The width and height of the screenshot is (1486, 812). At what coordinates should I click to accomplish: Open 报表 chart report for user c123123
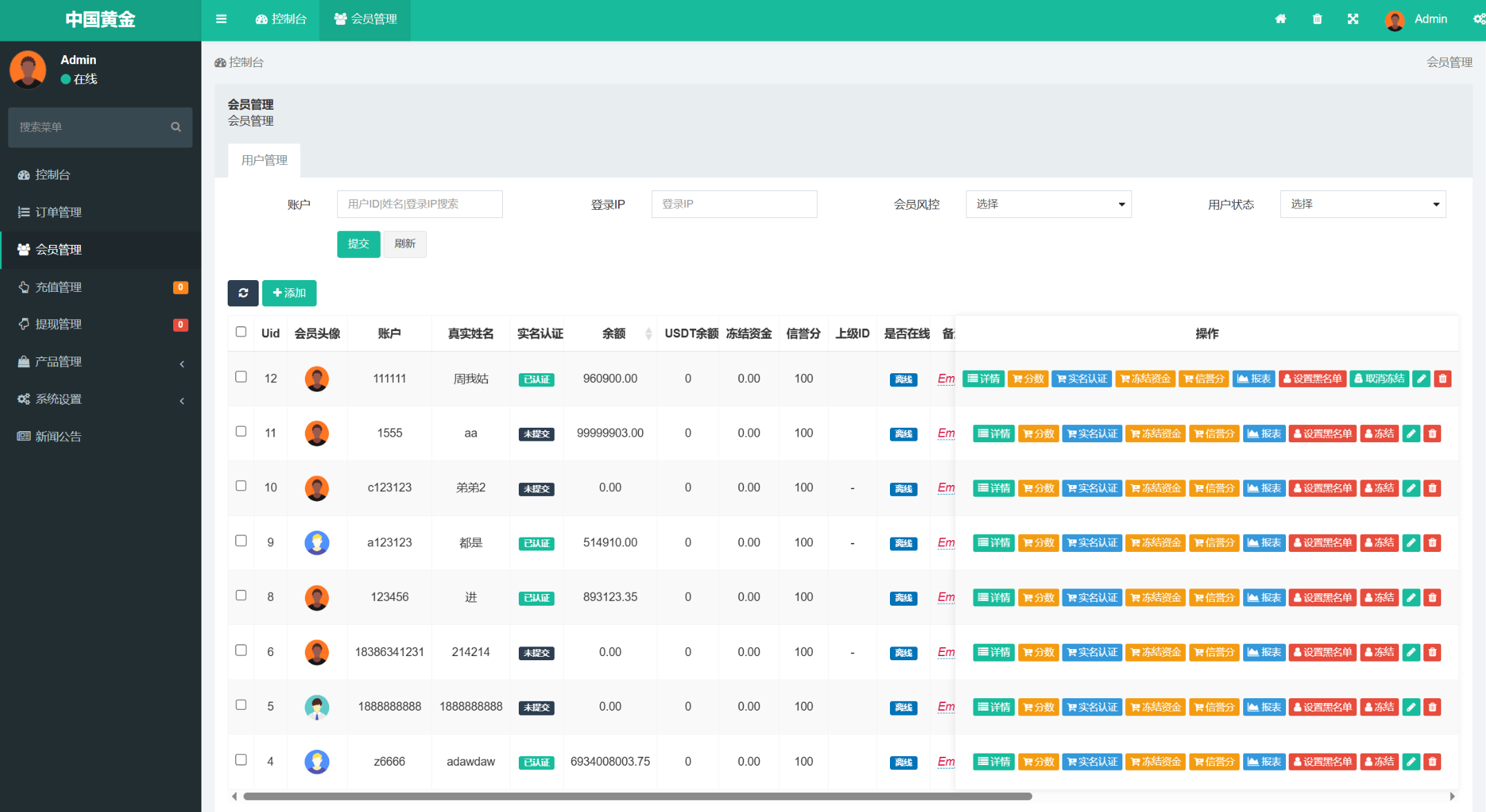(1264, 488)
